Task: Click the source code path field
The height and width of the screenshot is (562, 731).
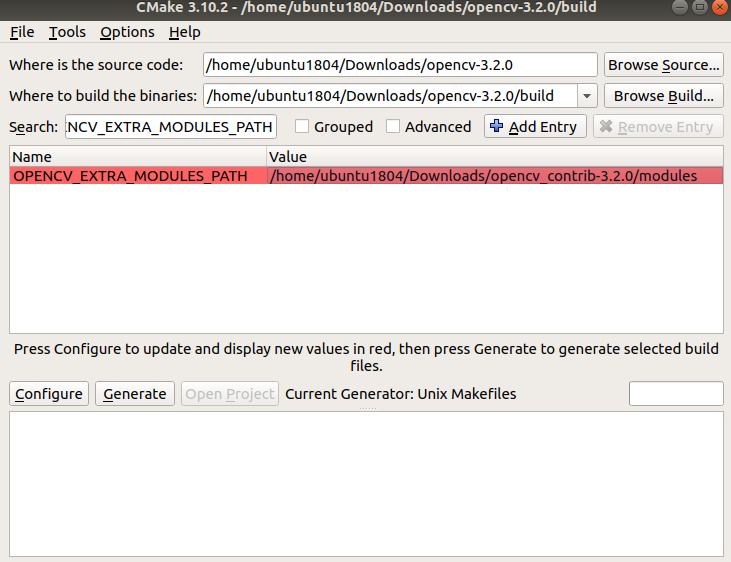Action: pyautogui.click(x=400, y=65)
